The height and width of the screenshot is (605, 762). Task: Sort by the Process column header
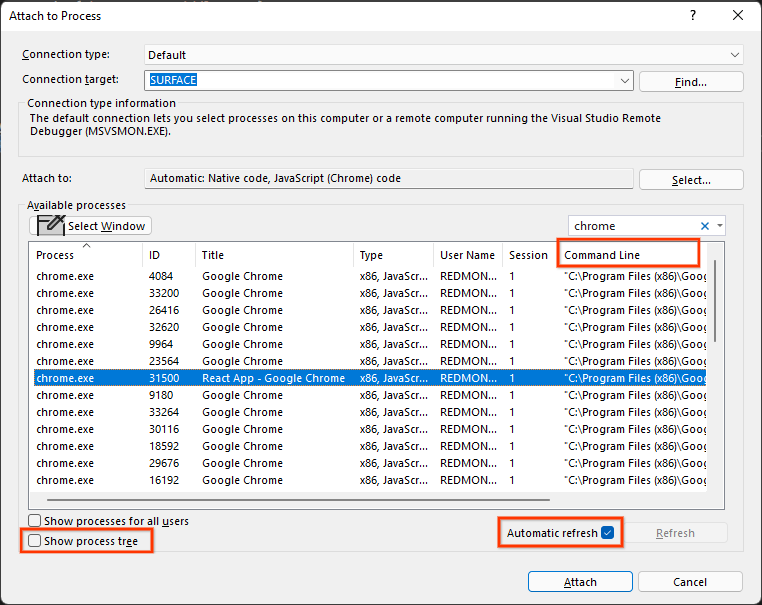[88, 255]
